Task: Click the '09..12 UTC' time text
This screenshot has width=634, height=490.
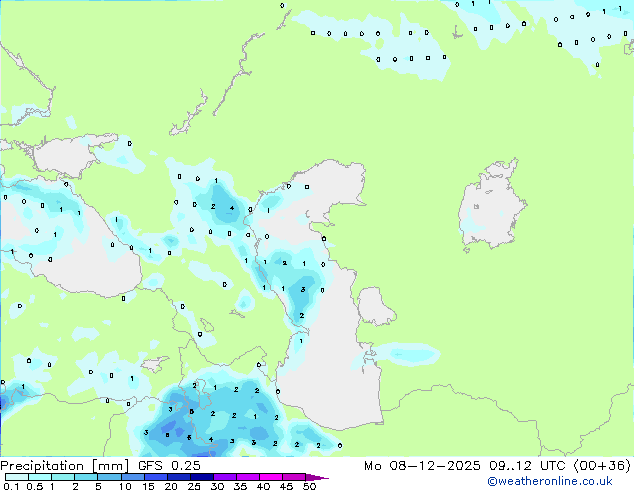Action: coord(527,466)
